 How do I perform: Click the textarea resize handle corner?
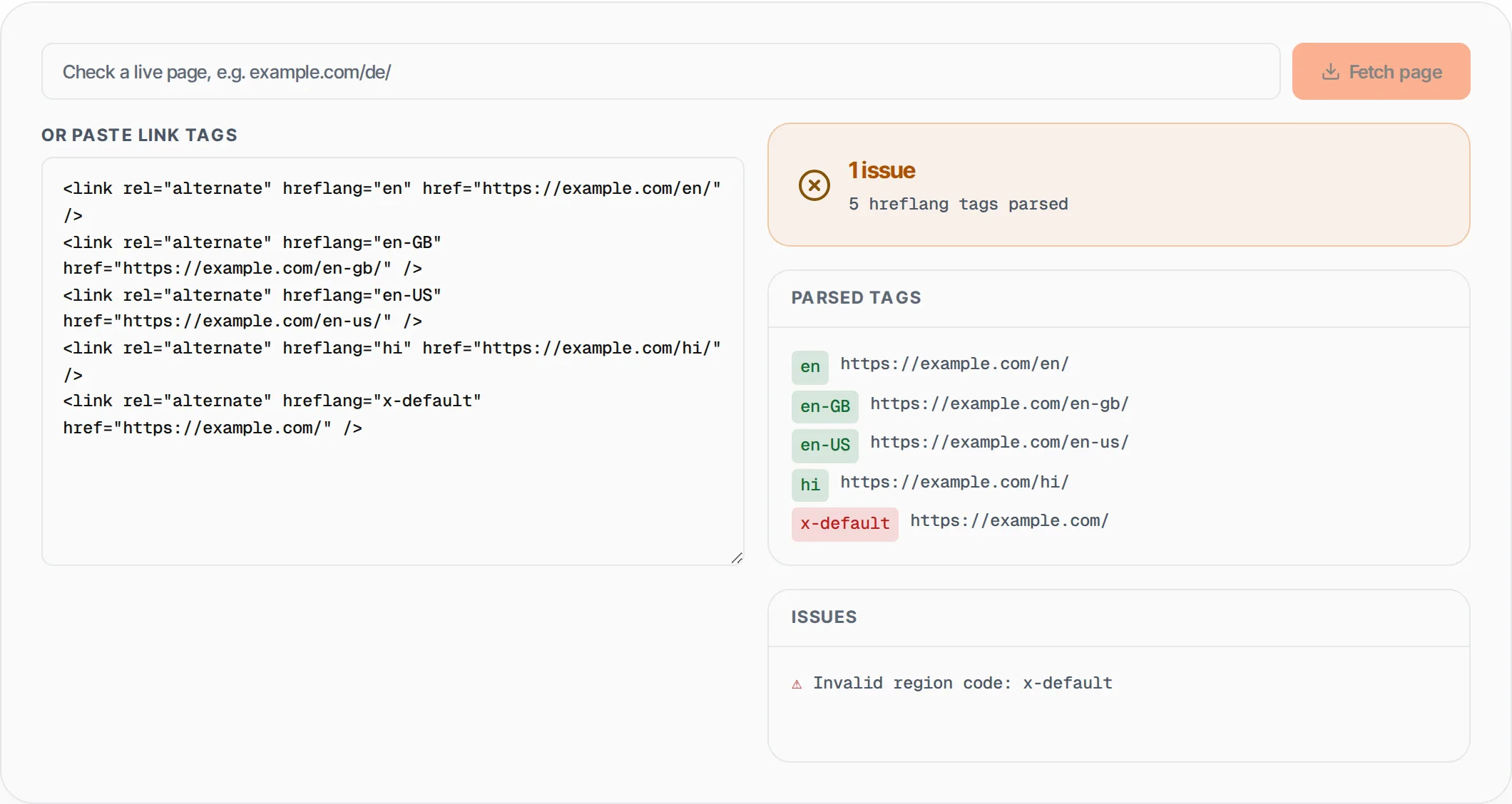[737, 558]
